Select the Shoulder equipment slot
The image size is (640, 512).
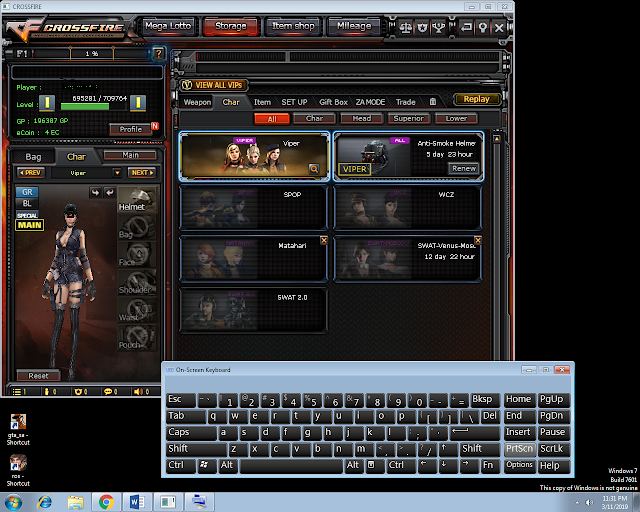tap(138, 282)
